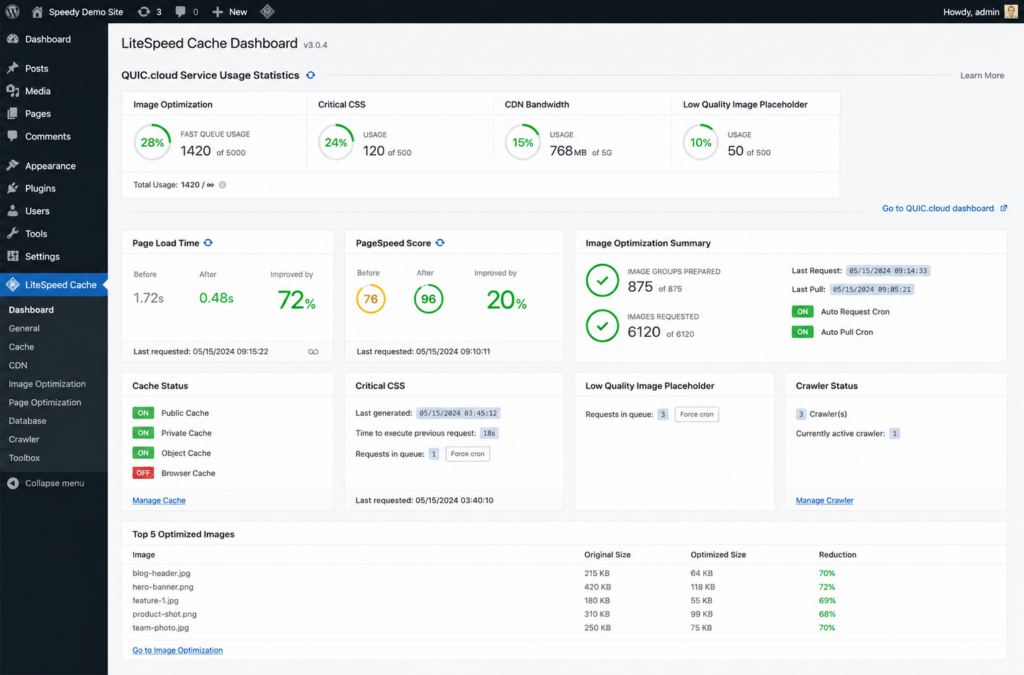Refresh the PageSpeed Score
1024x675 pixels.
tap(440, 243)
